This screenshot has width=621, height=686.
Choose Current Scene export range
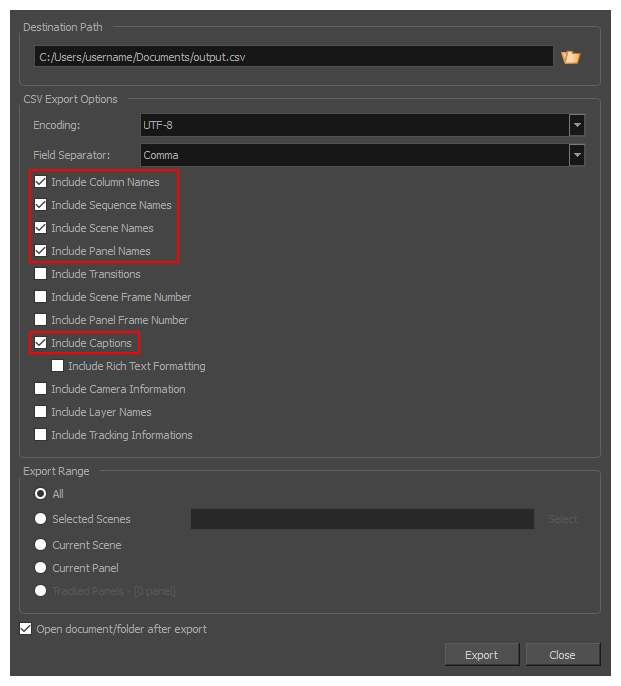41,545
